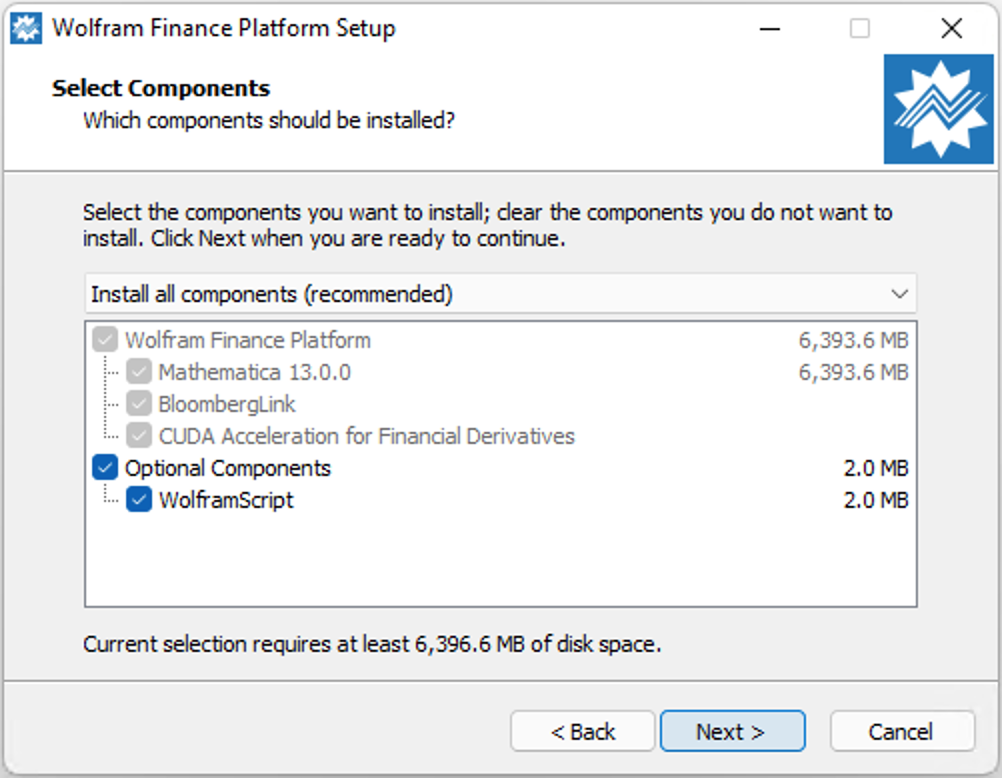Click the Next button to continue
The height and width of the screenshot is (778, 1002).
coord(732,731)
